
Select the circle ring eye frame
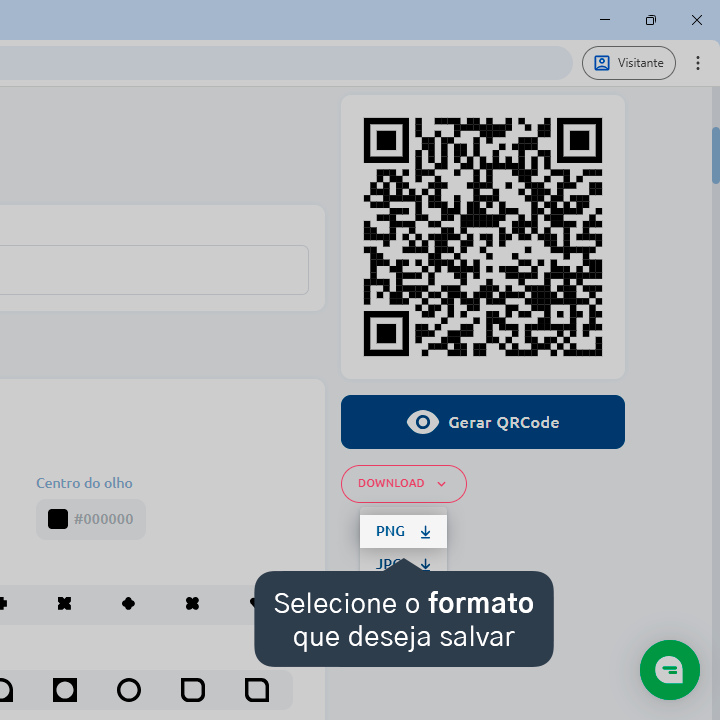point(129,690)
